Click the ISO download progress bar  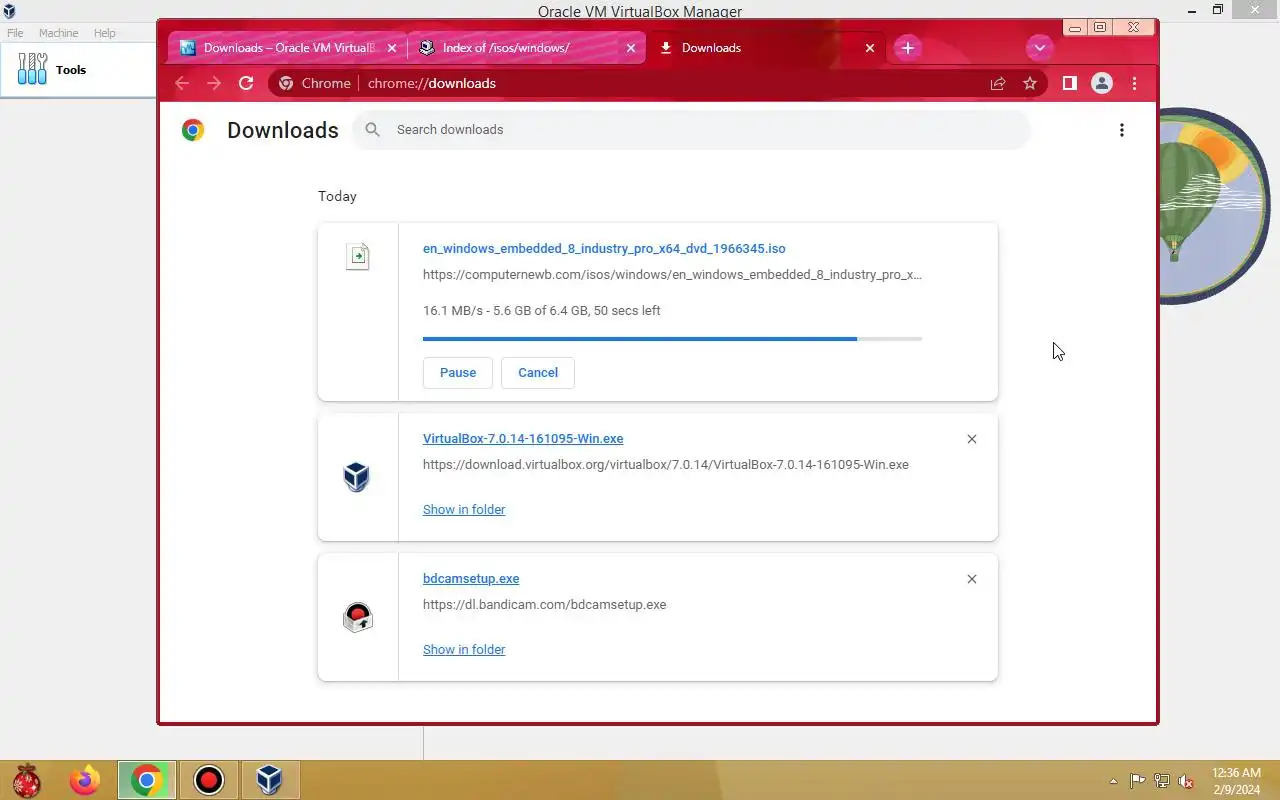coord(672,339)
